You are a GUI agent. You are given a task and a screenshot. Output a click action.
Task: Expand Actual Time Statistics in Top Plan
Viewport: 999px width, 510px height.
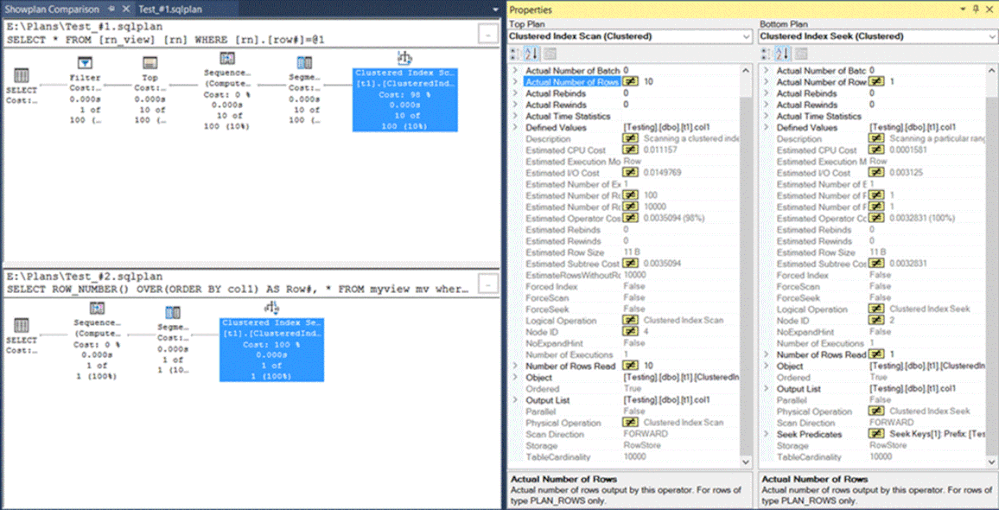point(515,116)
